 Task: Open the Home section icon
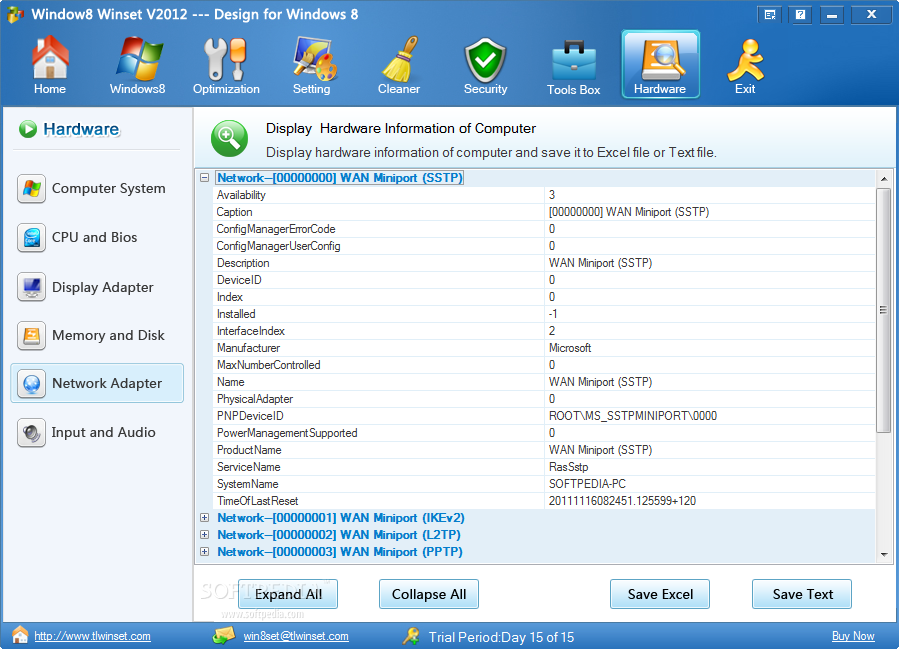coord(50,57)
